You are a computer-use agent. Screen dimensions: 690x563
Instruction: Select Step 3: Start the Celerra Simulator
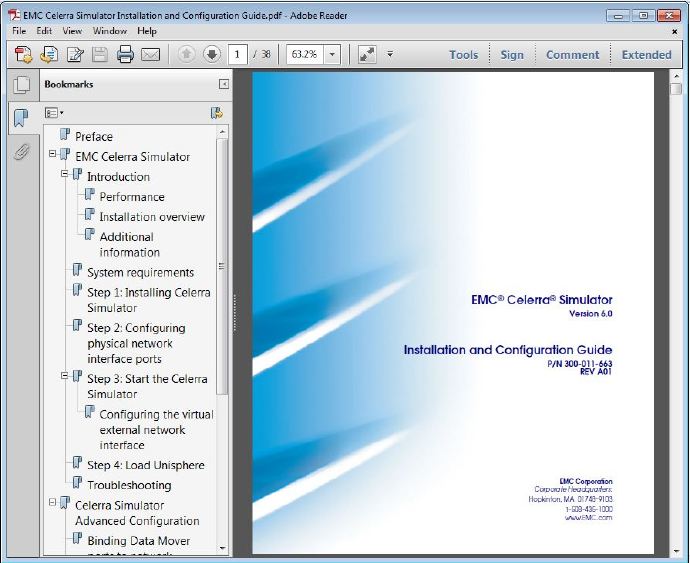[x=147, y=386]
